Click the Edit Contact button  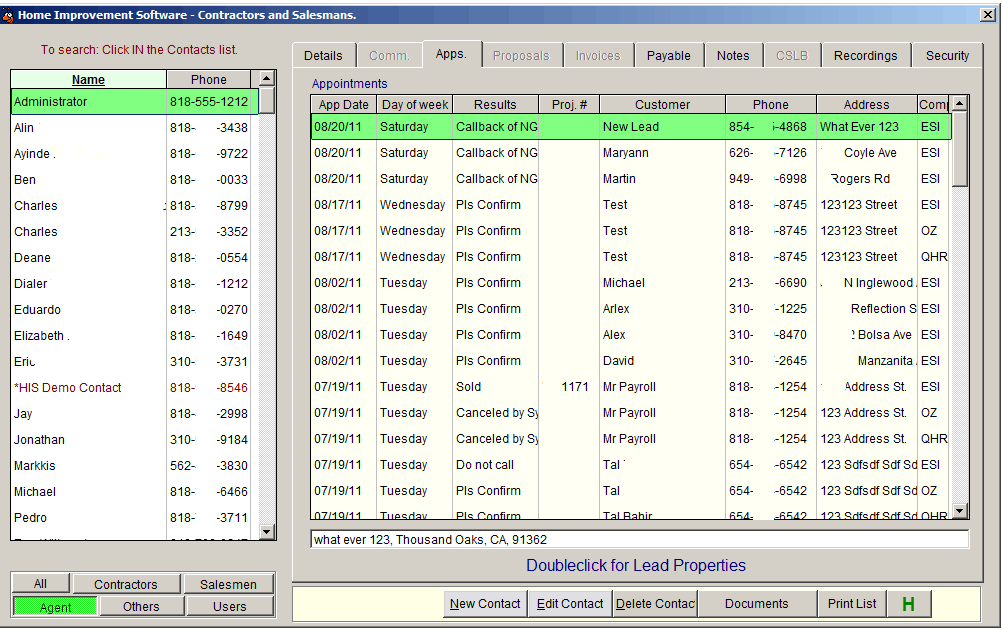[570, 604]
